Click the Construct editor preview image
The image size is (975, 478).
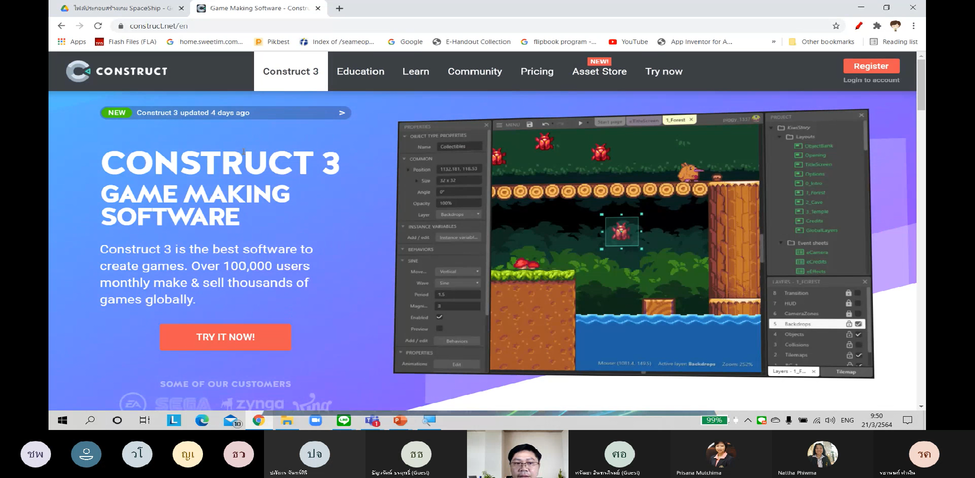(632, 244)
